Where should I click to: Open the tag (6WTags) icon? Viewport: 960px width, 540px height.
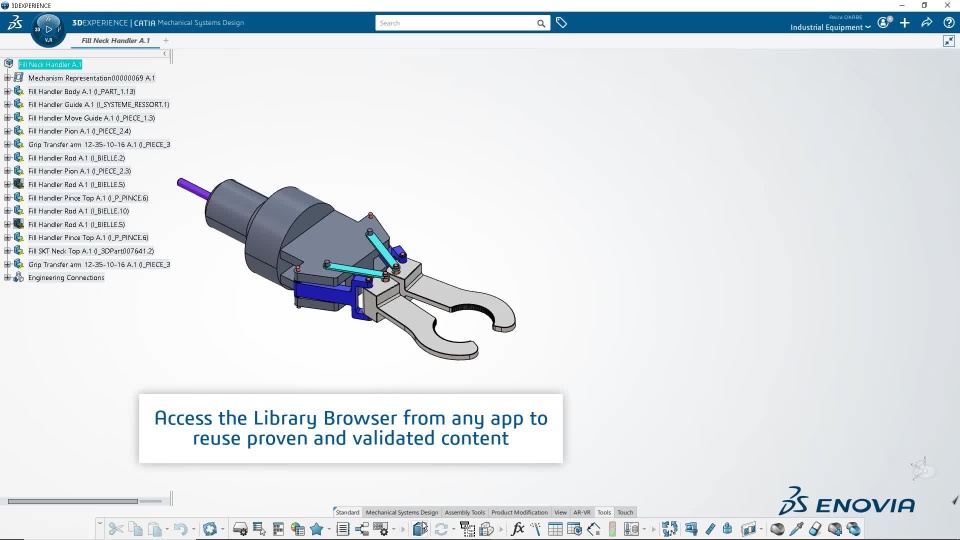561,23
